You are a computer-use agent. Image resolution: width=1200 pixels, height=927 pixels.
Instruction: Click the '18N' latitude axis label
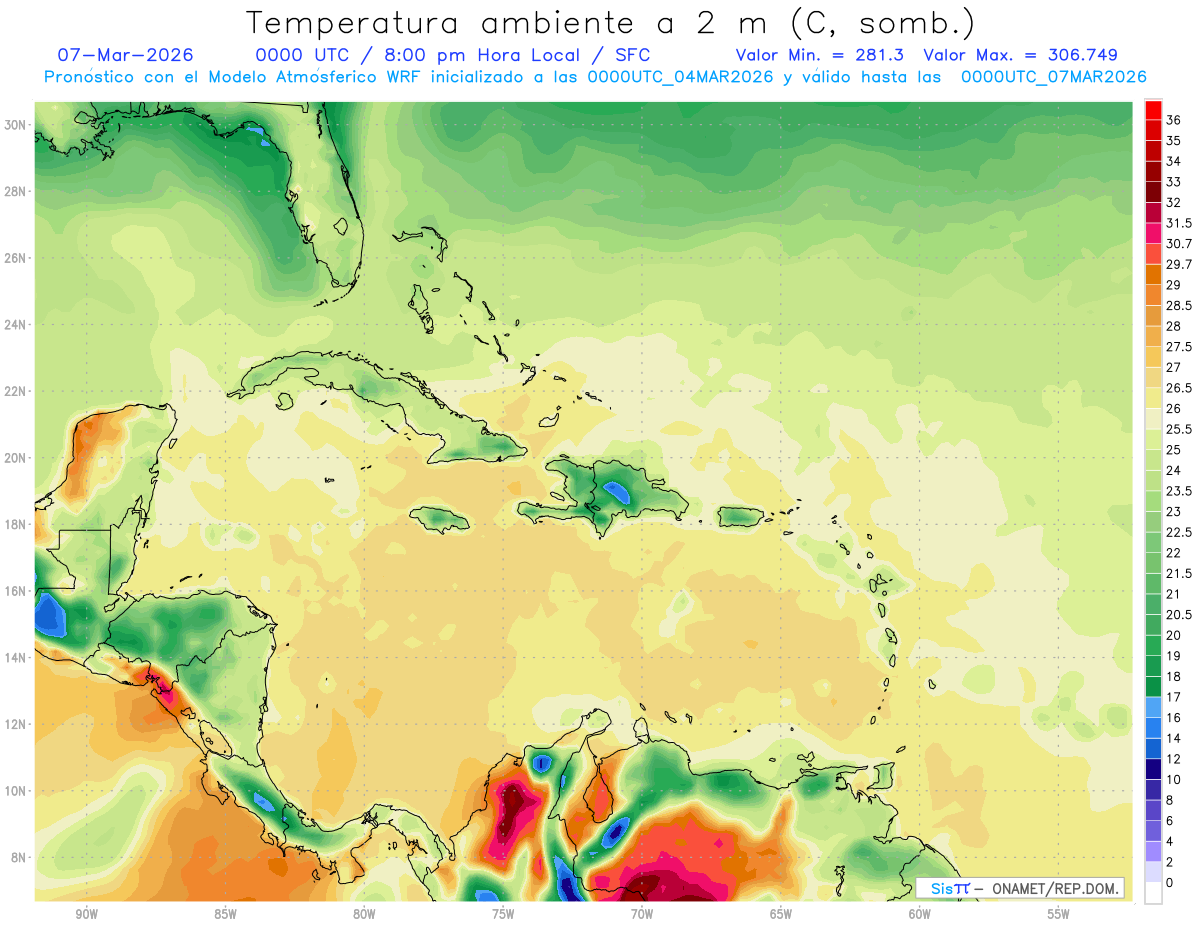(x=15, y=525)
